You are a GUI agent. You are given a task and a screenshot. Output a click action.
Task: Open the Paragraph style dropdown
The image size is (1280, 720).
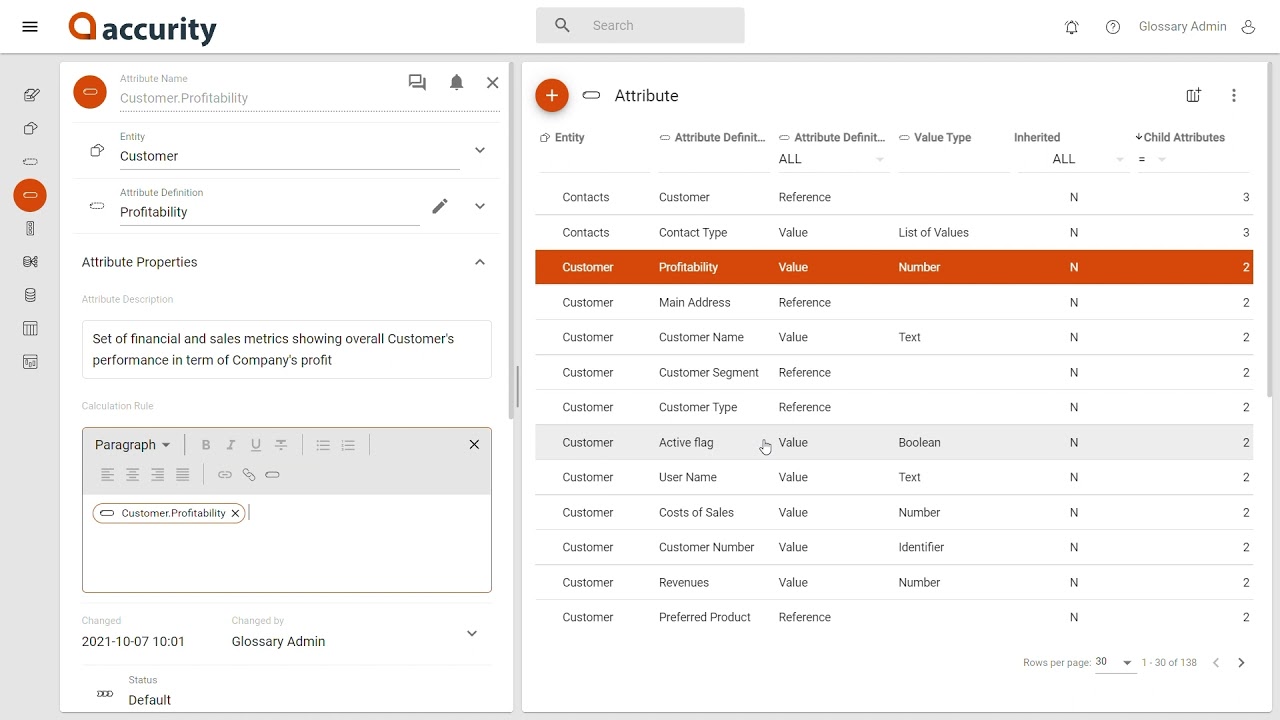(x=133, y=445)
